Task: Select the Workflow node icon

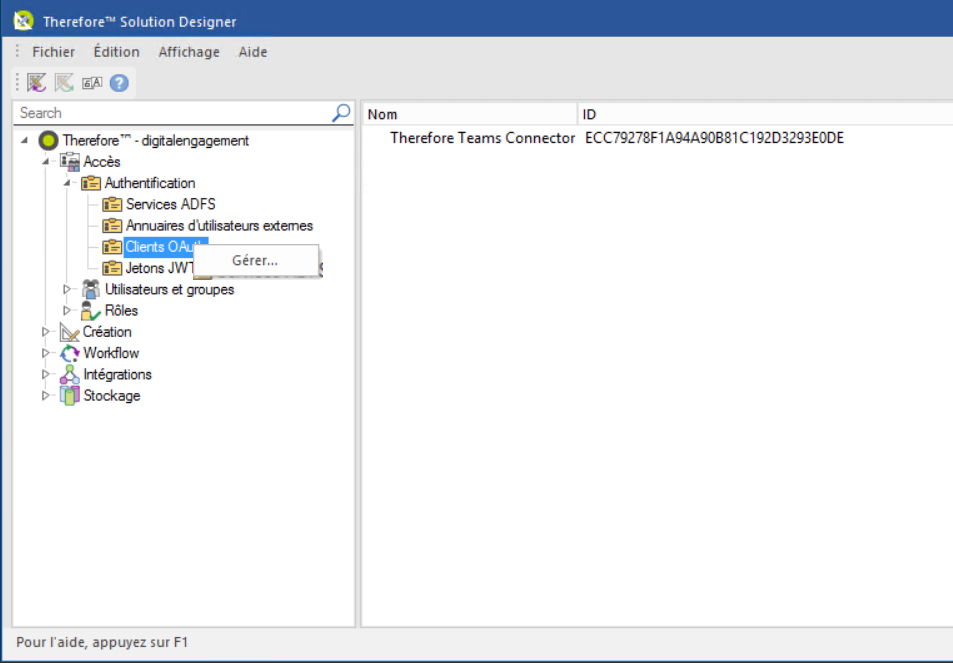Action: click(x=70, y=353)
